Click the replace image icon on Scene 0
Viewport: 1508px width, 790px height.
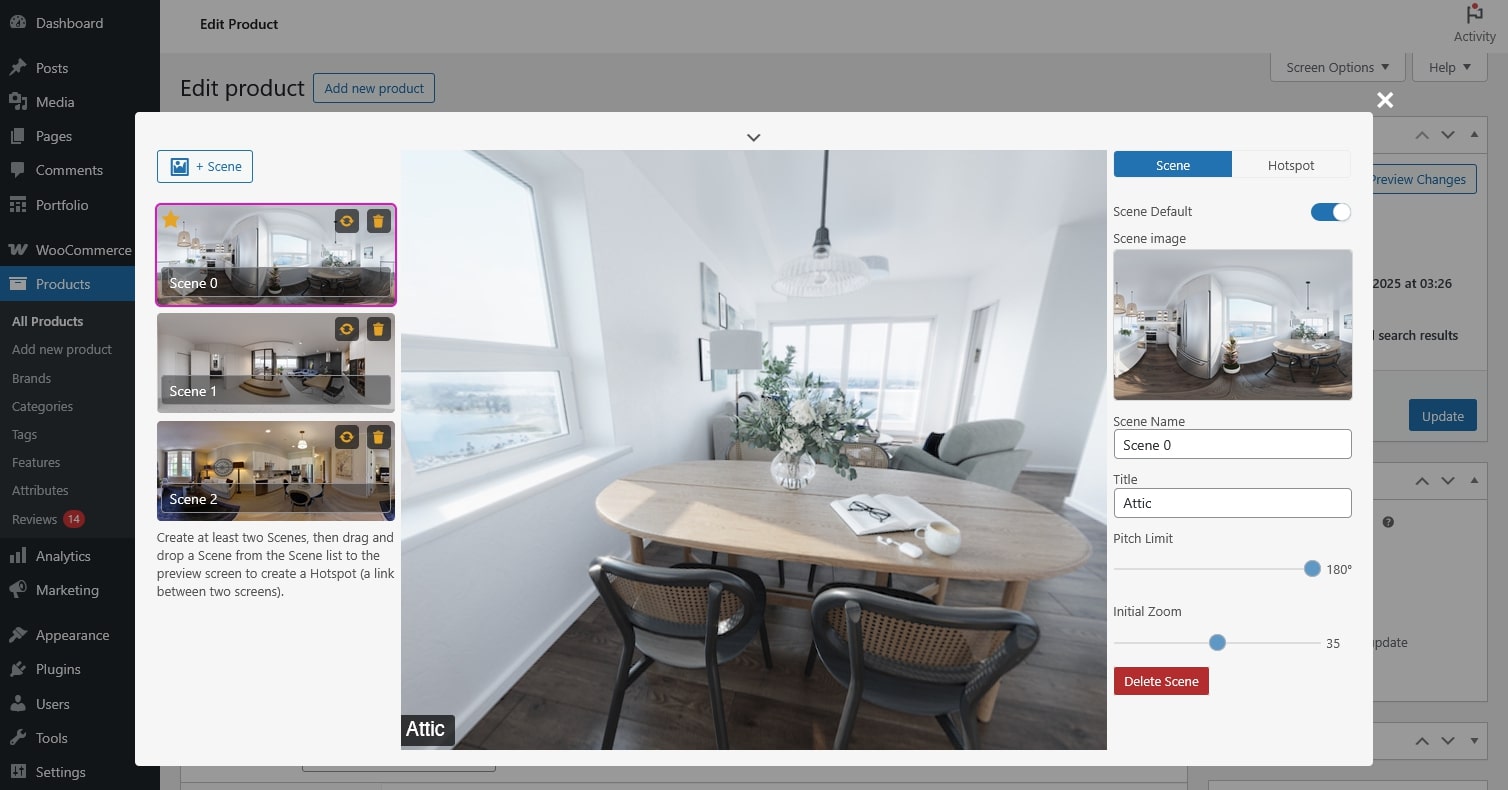(x=346, y=221)
